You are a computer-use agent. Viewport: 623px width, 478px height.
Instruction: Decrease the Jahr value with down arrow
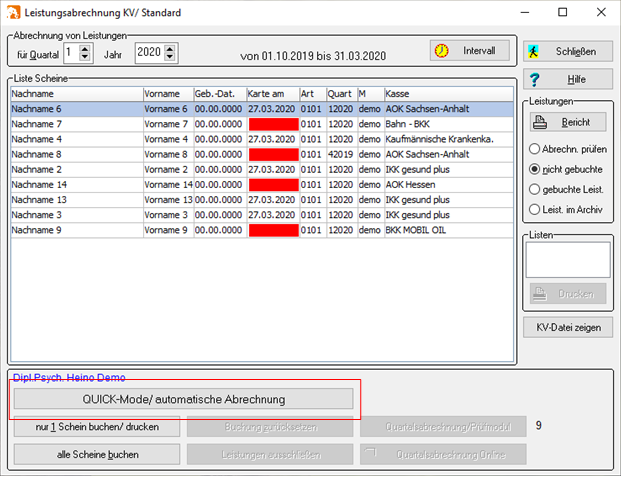coord(170,57)
